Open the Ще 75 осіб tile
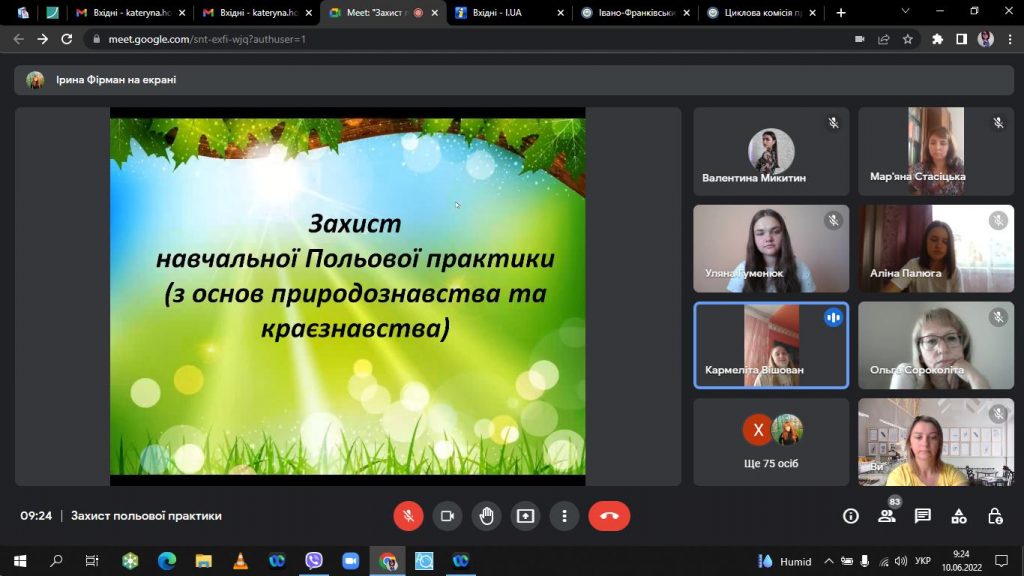1024x576 pixels. coord(771,442)
